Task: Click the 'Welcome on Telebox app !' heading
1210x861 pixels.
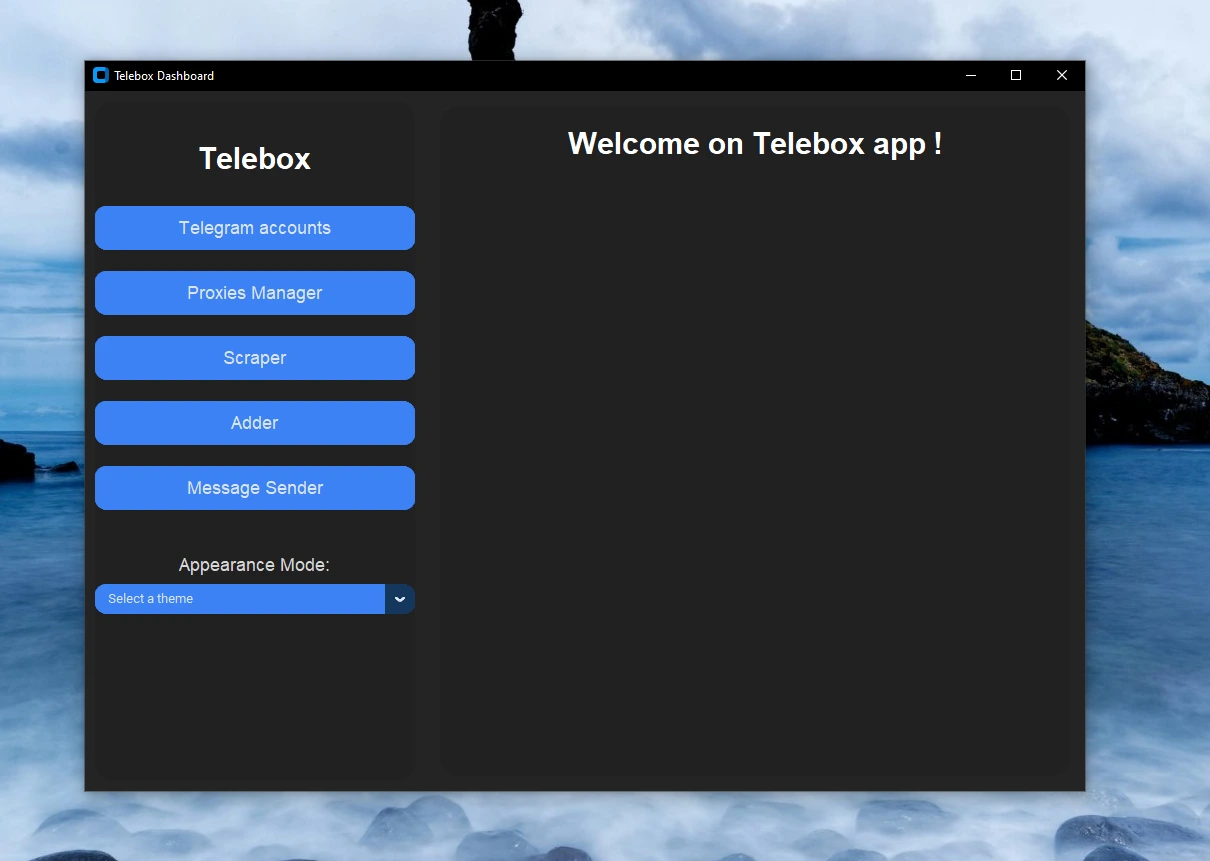Action: 754,144
